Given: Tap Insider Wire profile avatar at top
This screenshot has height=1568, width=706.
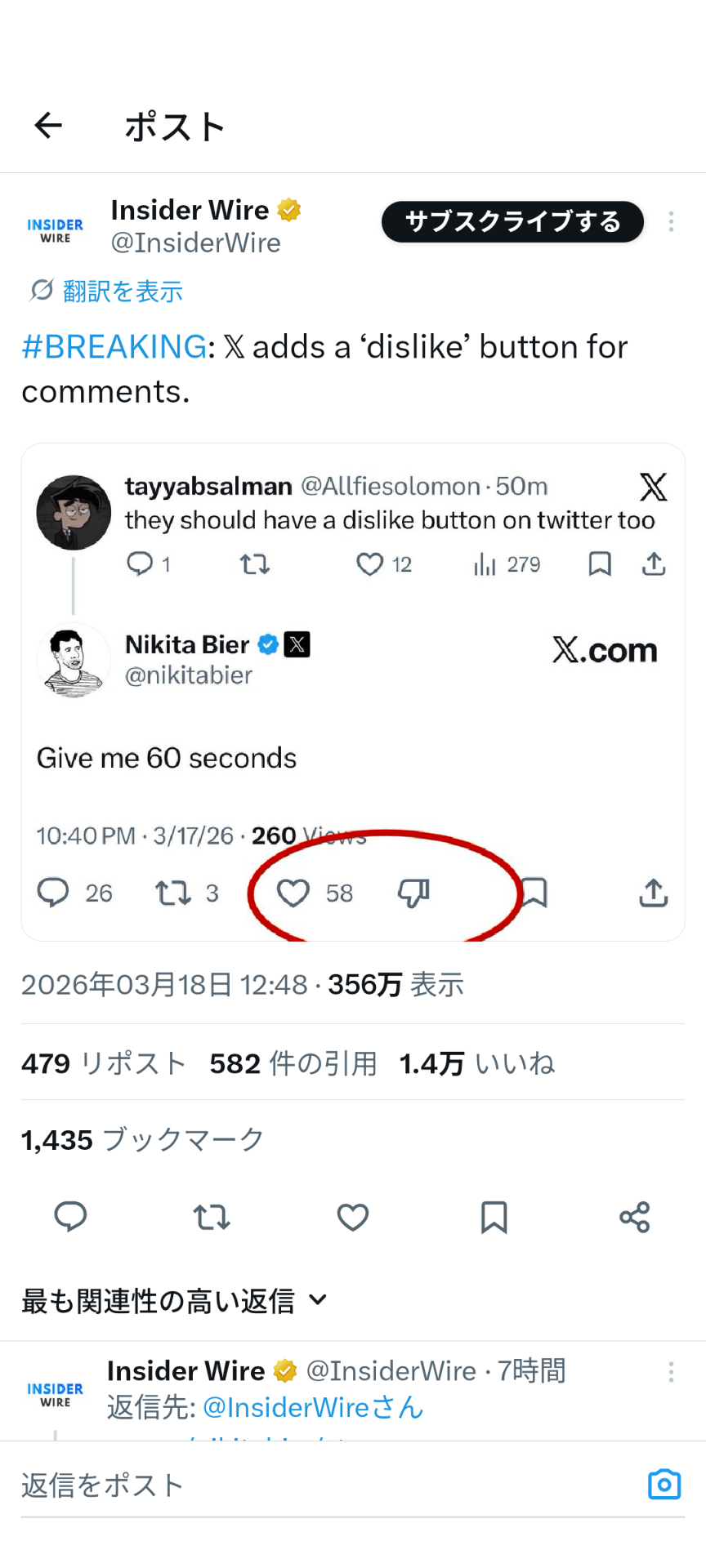Looking at the screenshot, I should point(56,230).
